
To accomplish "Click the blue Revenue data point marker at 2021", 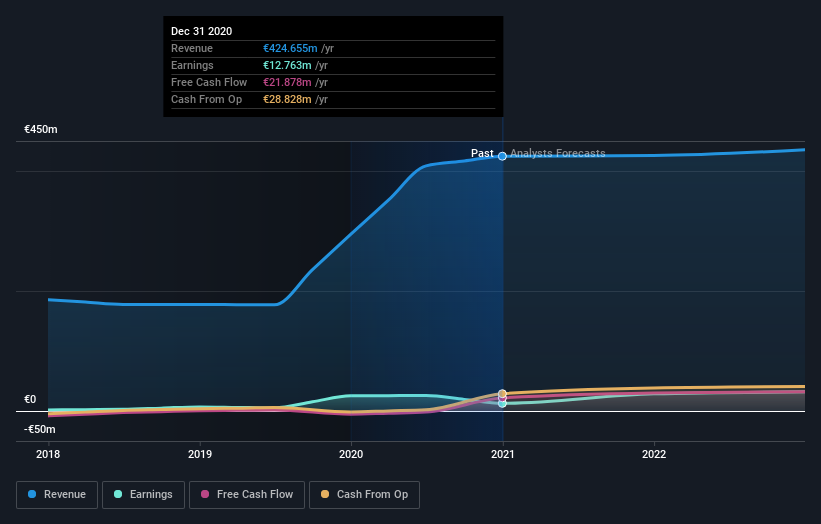I will coord(502,156).
